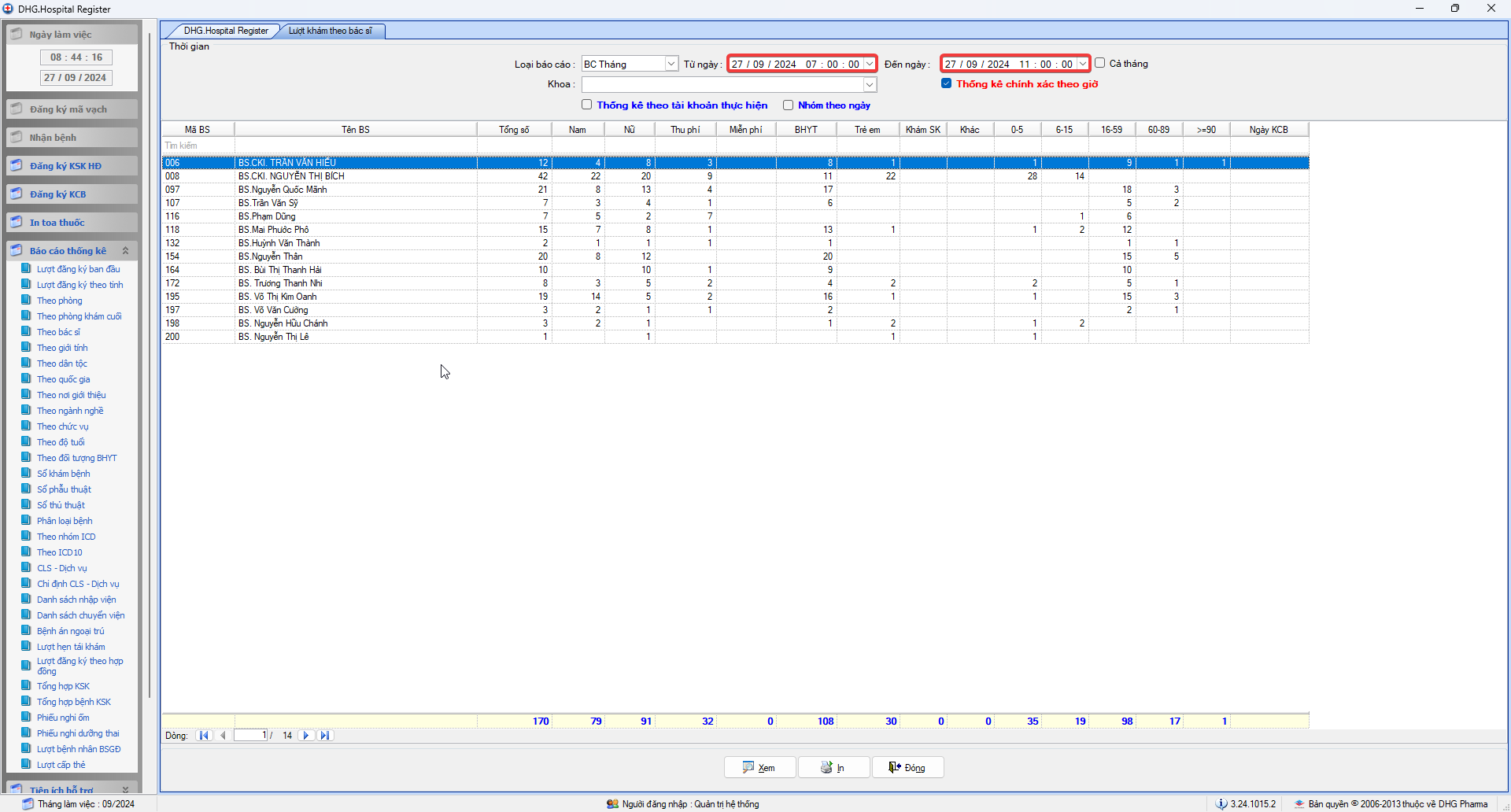Open the Bệnh án ngoại trú report
The width and height of the screenshot is (1511, 812).
pos(70,631)
